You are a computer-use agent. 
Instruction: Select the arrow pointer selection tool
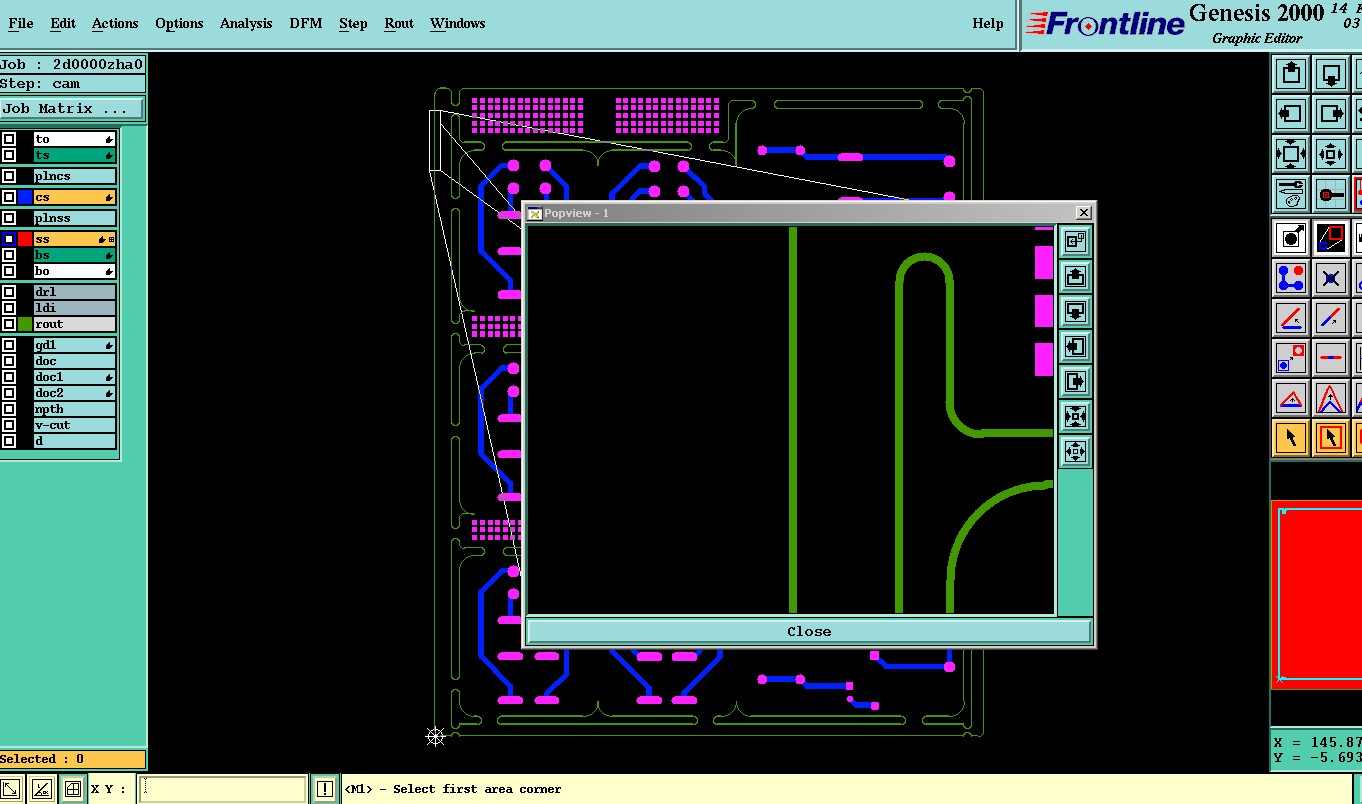[x=1291, y=438]
